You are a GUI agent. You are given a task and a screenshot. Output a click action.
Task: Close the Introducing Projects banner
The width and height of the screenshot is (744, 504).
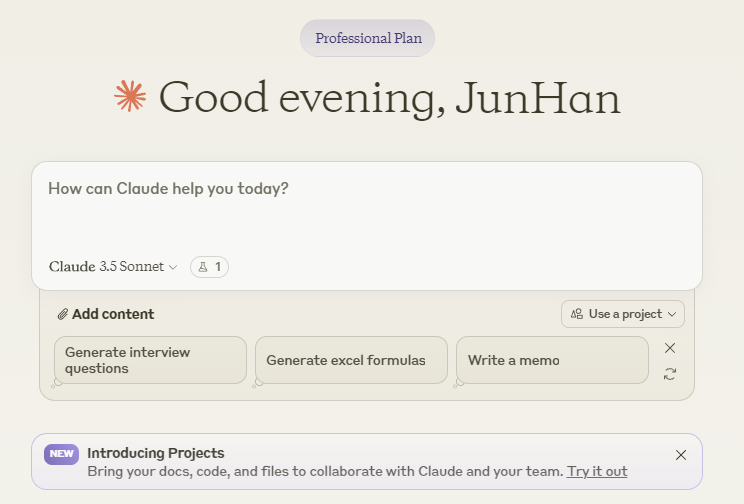tap(681, 455)
